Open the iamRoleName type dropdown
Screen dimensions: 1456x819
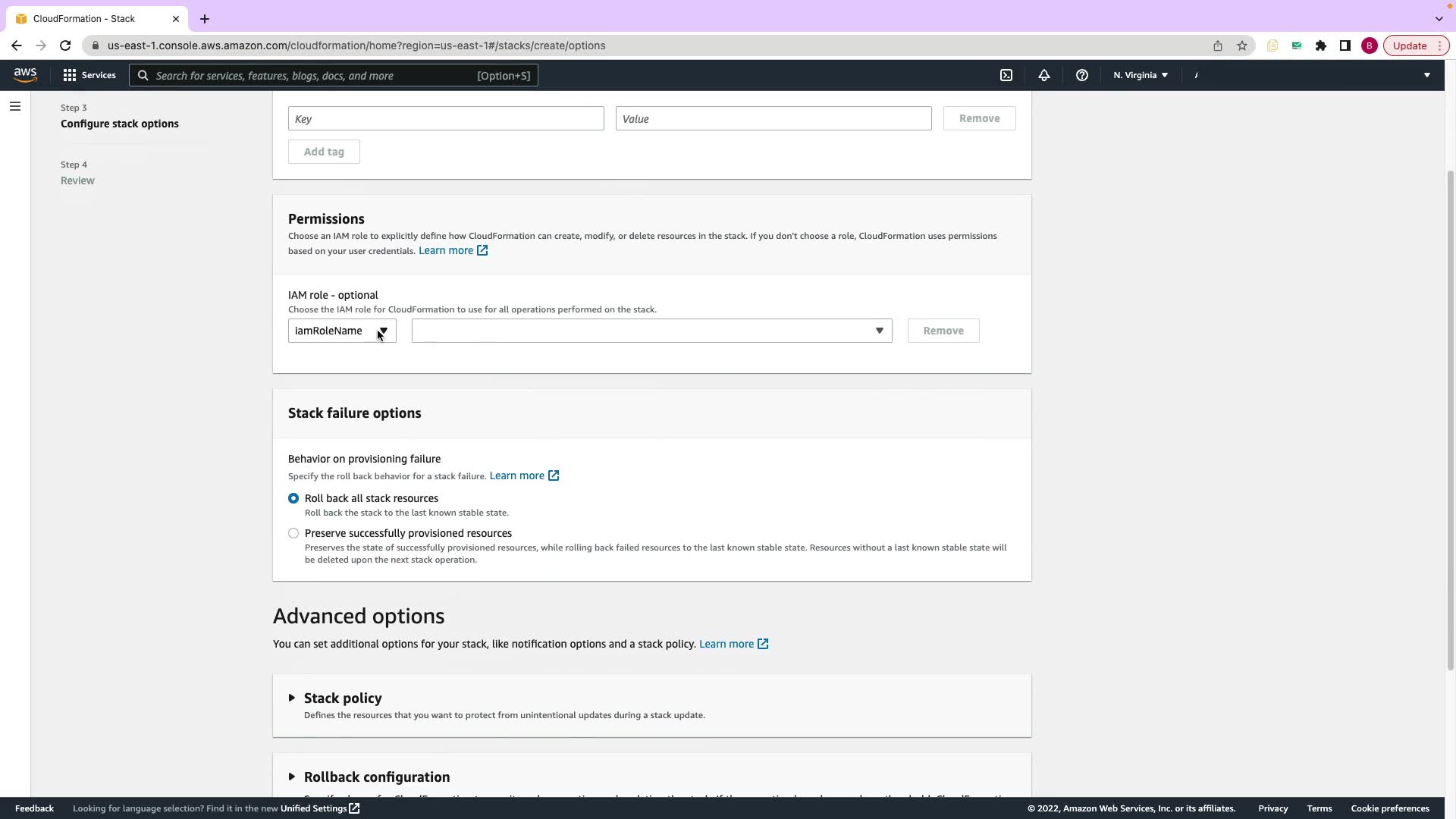click(342, 331)
